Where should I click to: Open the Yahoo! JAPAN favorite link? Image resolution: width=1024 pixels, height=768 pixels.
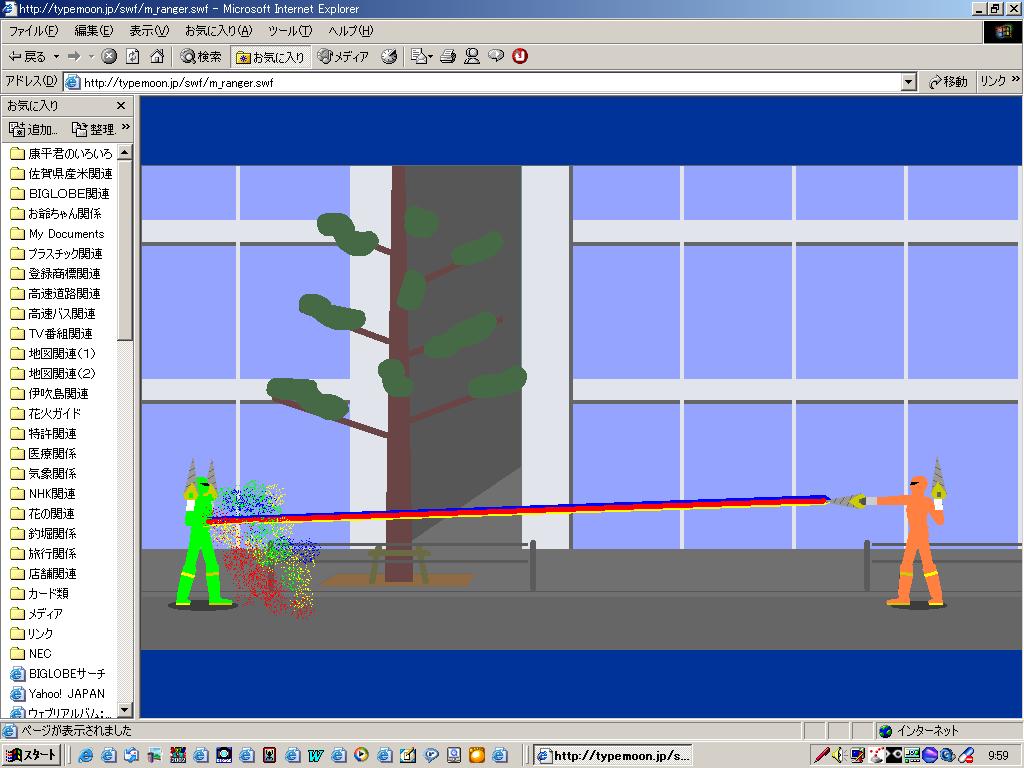click(58, 694)
